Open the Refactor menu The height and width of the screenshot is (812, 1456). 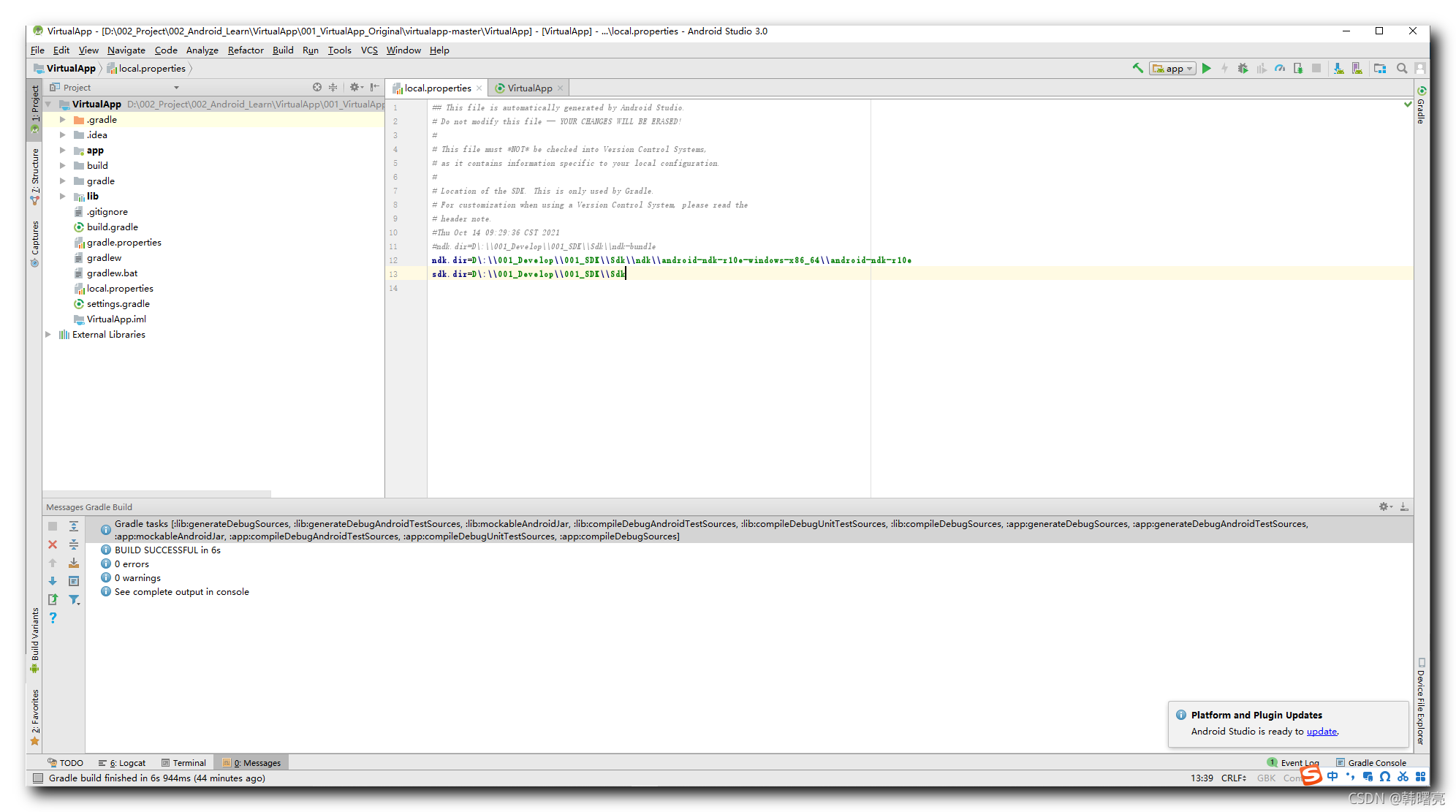[245, 50]
